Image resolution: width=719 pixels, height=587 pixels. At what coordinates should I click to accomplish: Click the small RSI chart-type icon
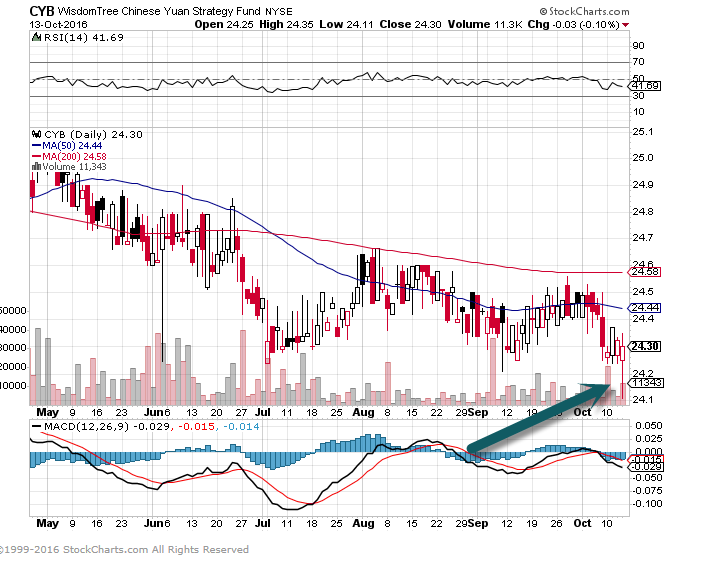pos(37,37)
